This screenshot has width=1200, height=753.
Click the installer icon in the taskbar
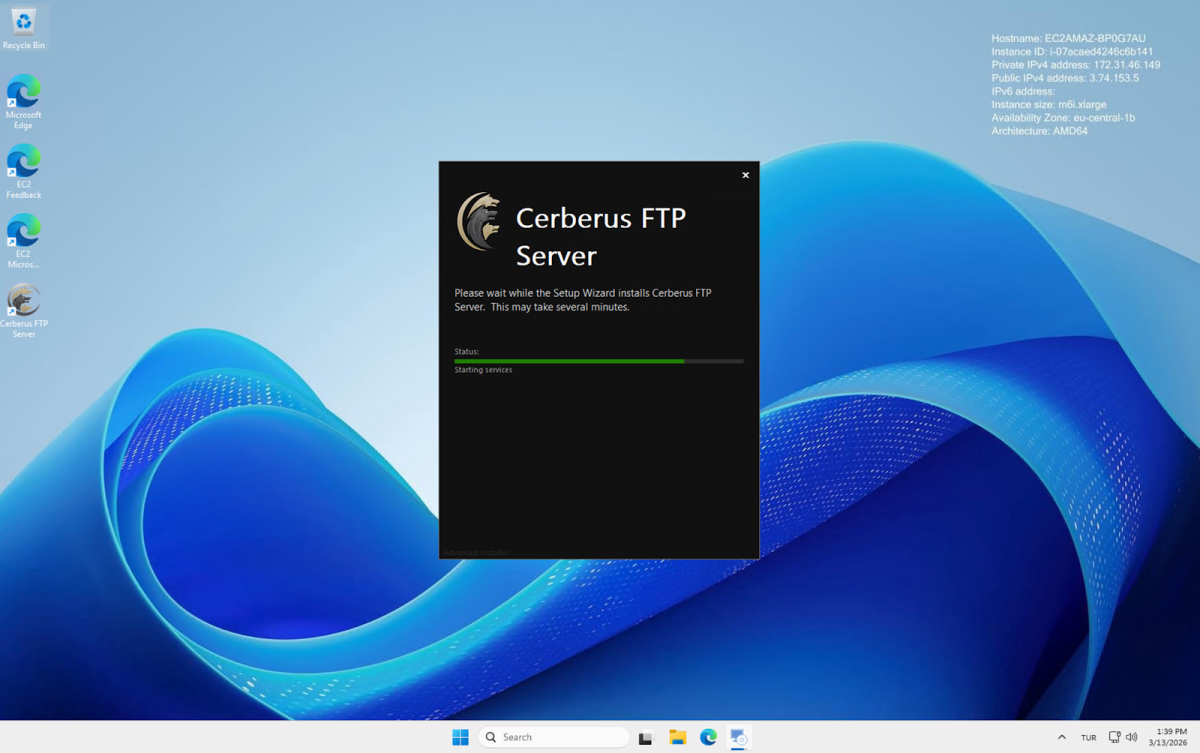coord(739,737)
